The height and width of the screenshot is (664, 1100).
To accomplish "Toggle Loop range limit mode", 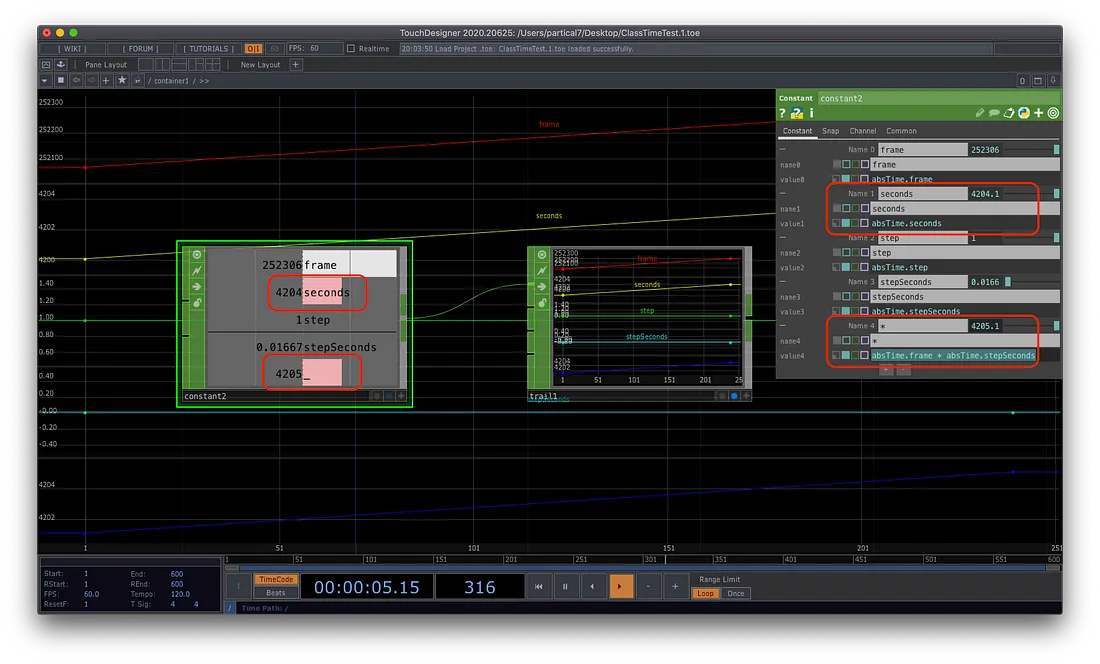I will click(x=705, y=593).
